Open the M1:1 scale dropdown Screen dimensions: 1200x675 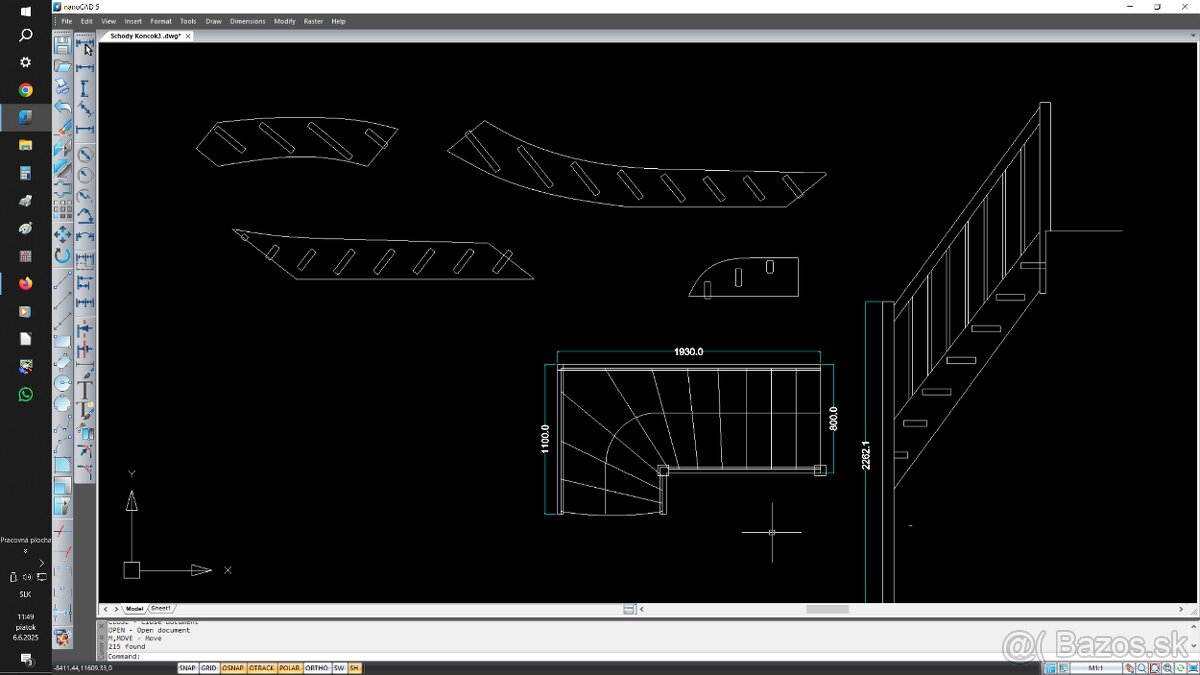[x=1096, y=667]
